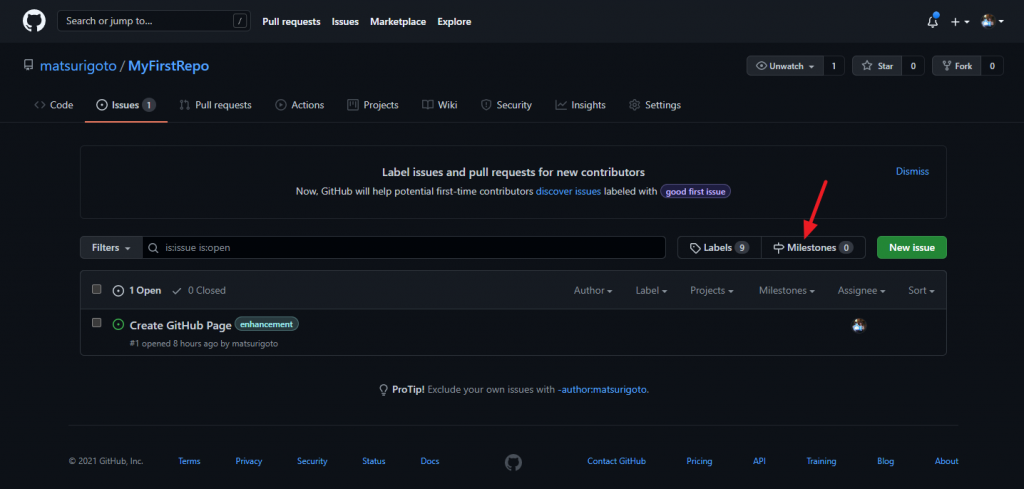Image resolution: width=1024 pixels, height=489 pixels.
Task: Open the Unwatch dropdown button
Action: click(786, 66)
